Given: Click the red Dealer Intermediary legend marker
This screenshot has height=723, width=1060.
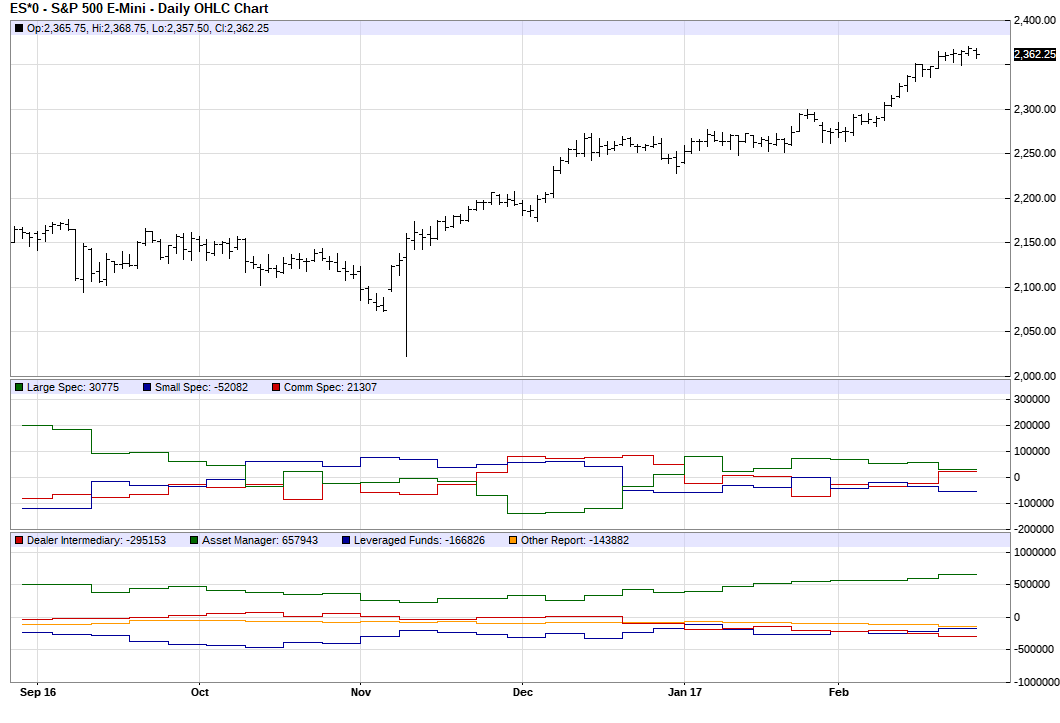Looking at the screenshot, I should point(19,540).
